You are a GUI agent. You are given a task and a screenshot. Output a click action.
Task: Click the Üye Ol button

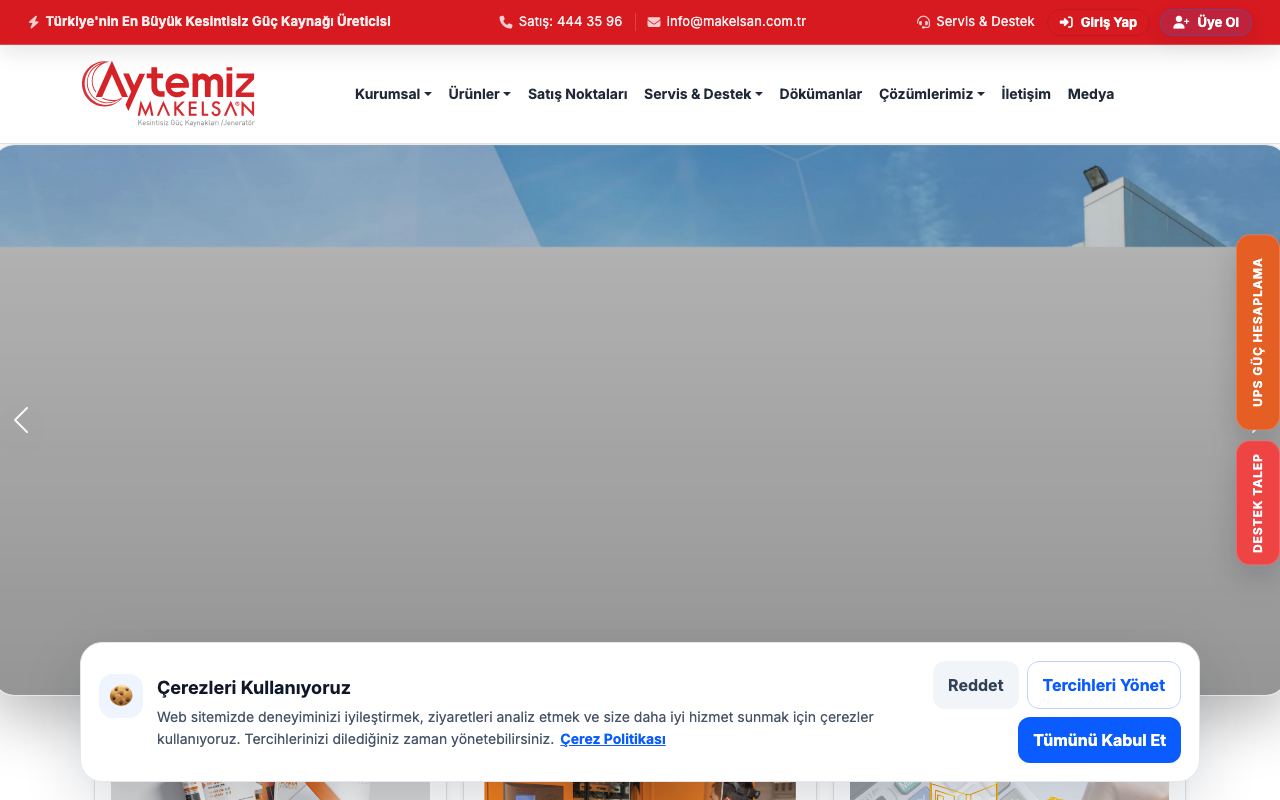click(x=1206, y=22)
